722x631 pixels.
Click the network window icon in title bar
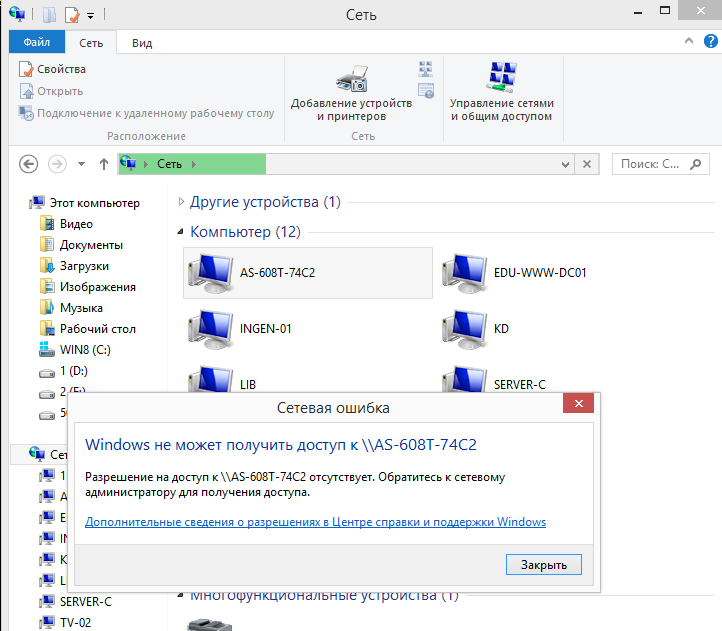(x=17, y=13)
